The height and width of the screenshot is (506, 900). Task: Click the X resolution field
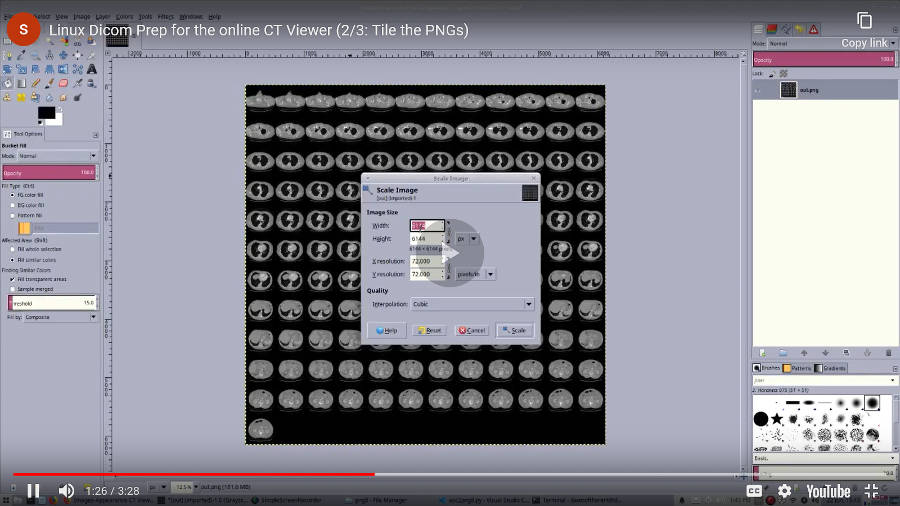427,261
